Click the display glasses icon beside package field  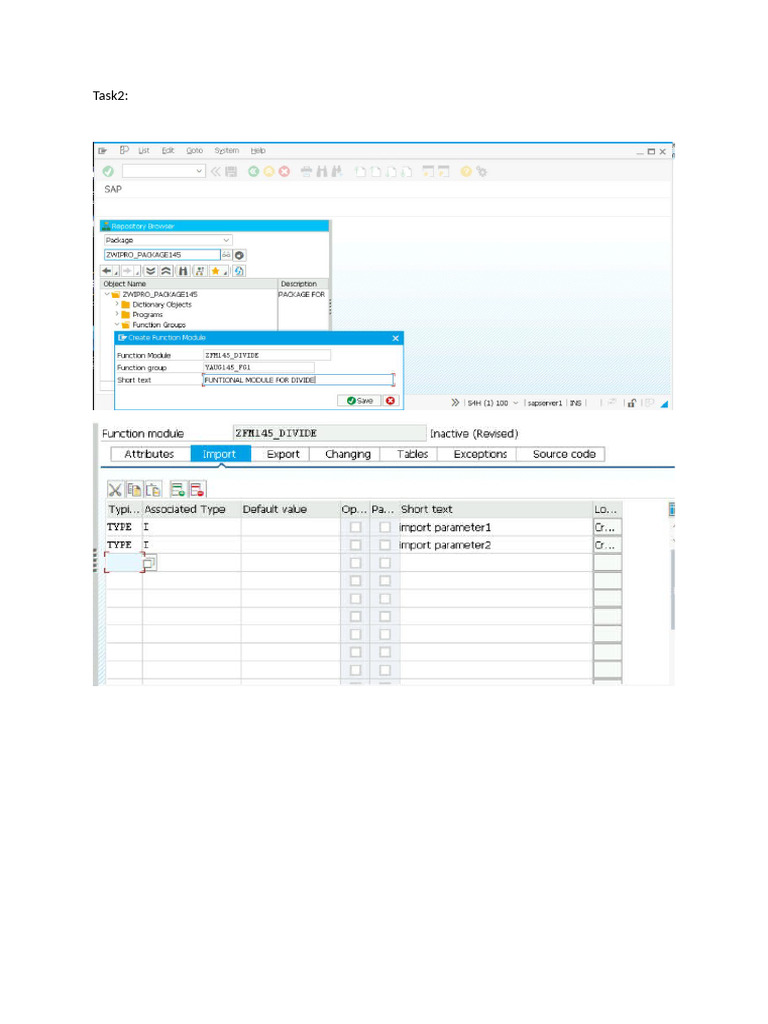(x=226, y=255)
